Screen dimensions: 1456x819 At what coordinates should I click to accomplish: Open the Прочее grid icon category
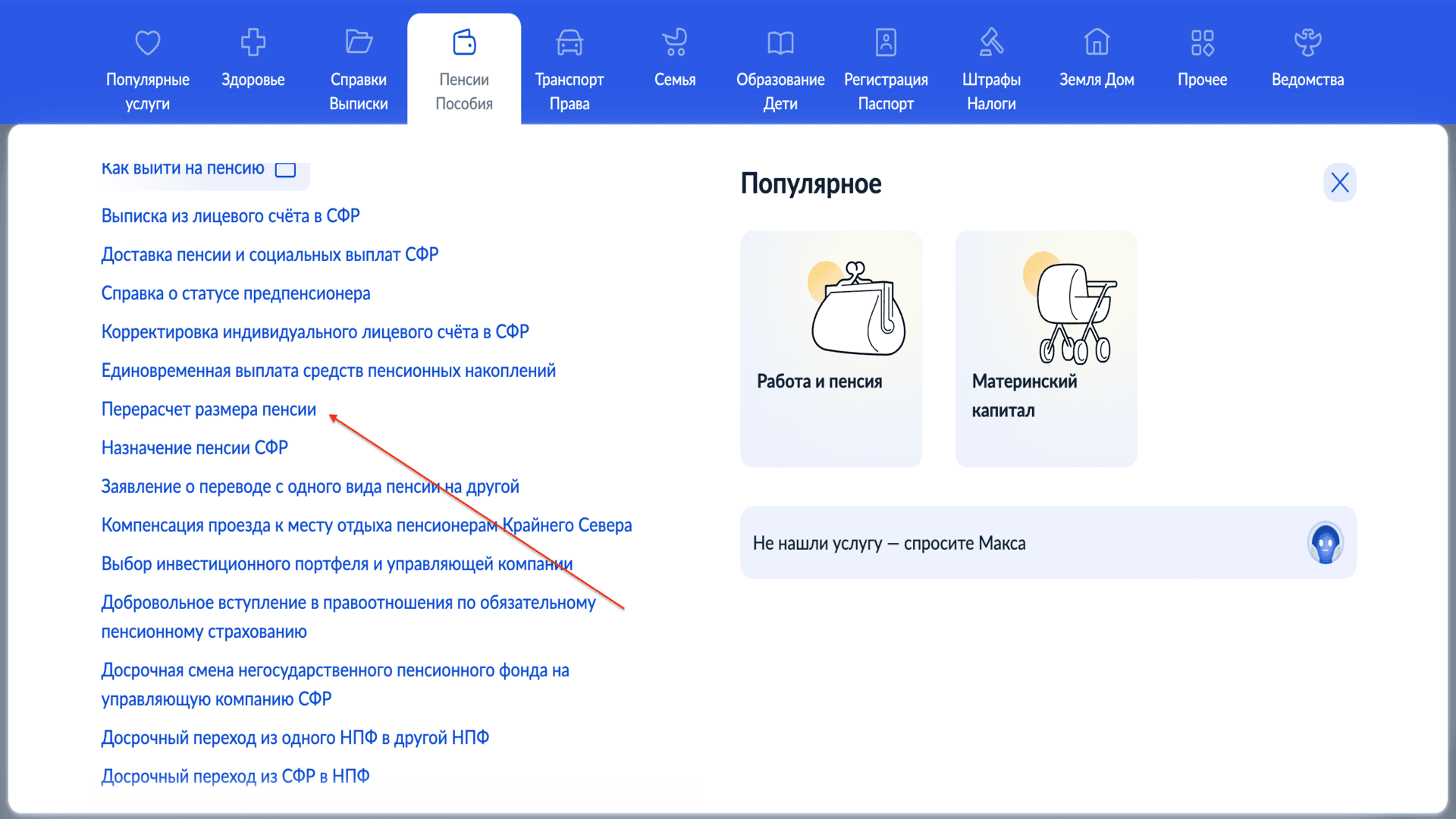coord(1202,42)
